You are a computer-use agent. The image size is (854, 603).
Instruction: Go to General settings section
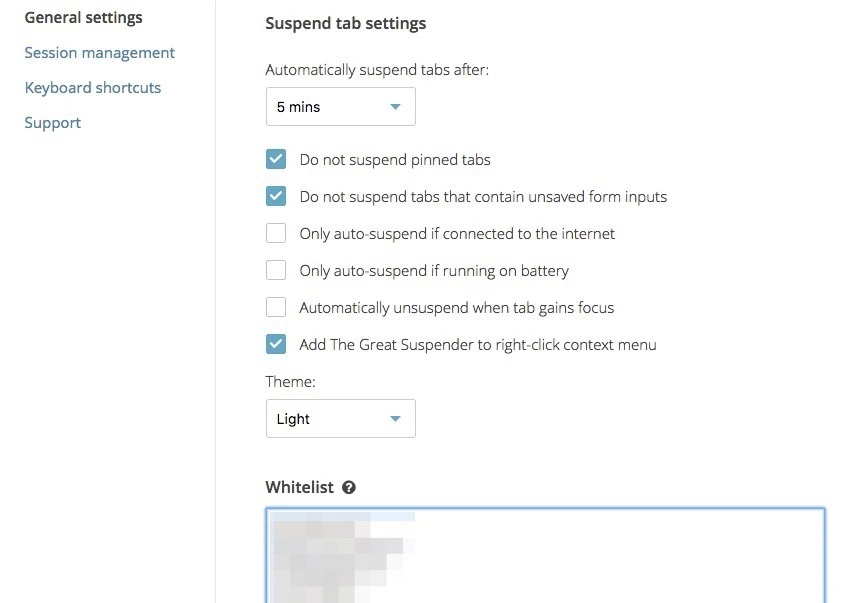[83, 18]
